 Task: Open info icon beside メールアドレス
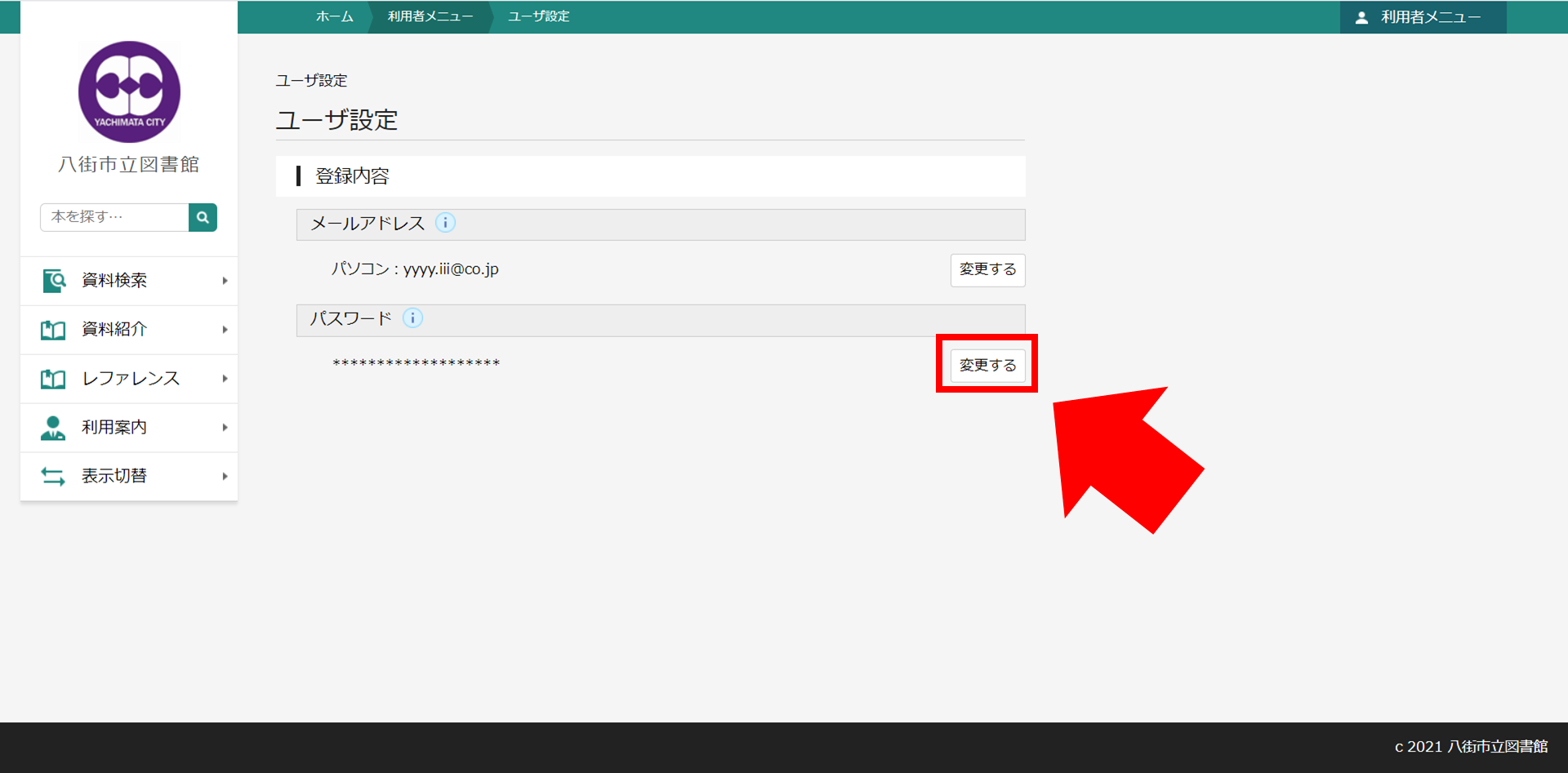coord(445,223)
